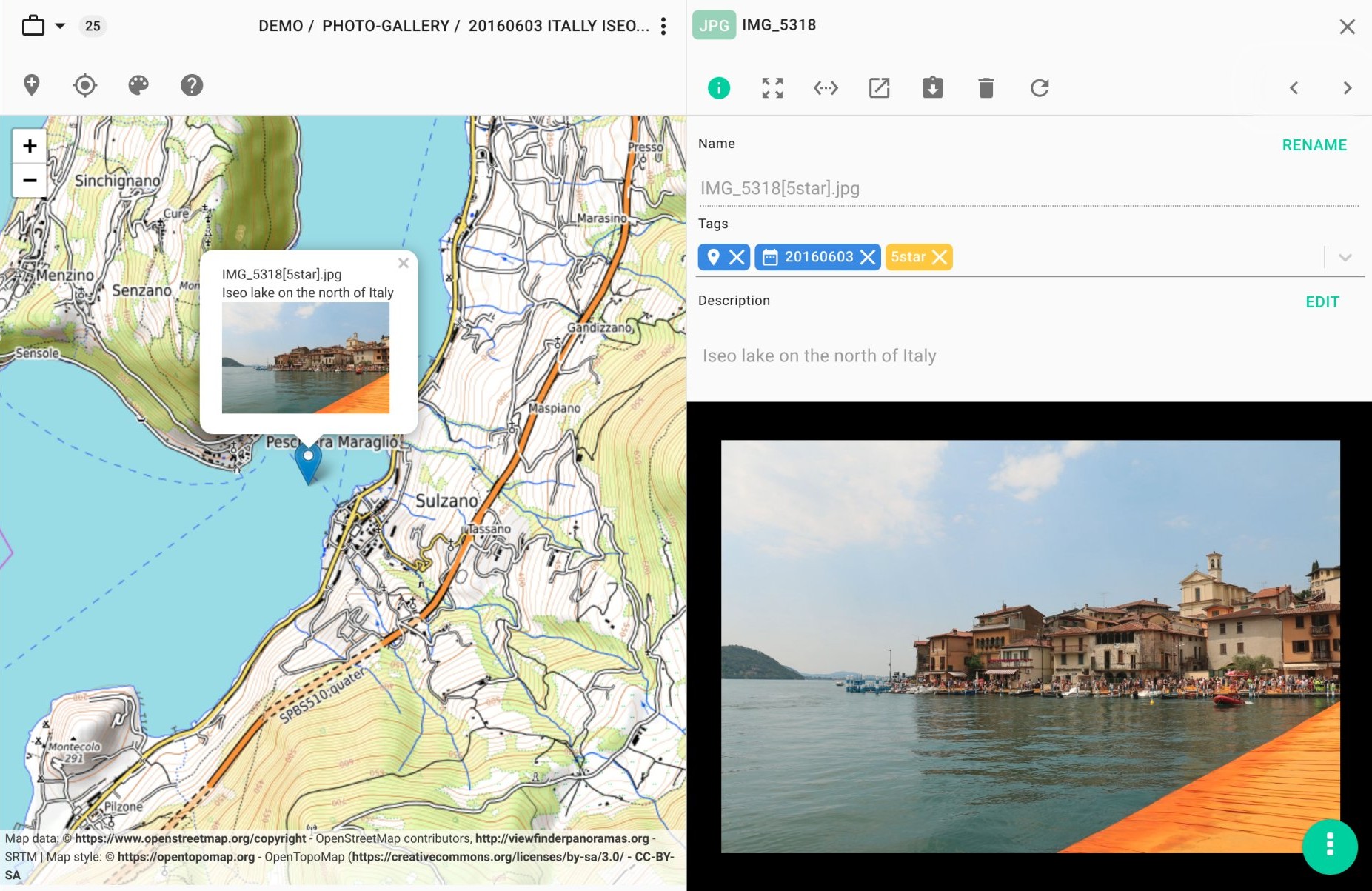Download the file
Screen dimensions: 1372x891
click(932, 88)
